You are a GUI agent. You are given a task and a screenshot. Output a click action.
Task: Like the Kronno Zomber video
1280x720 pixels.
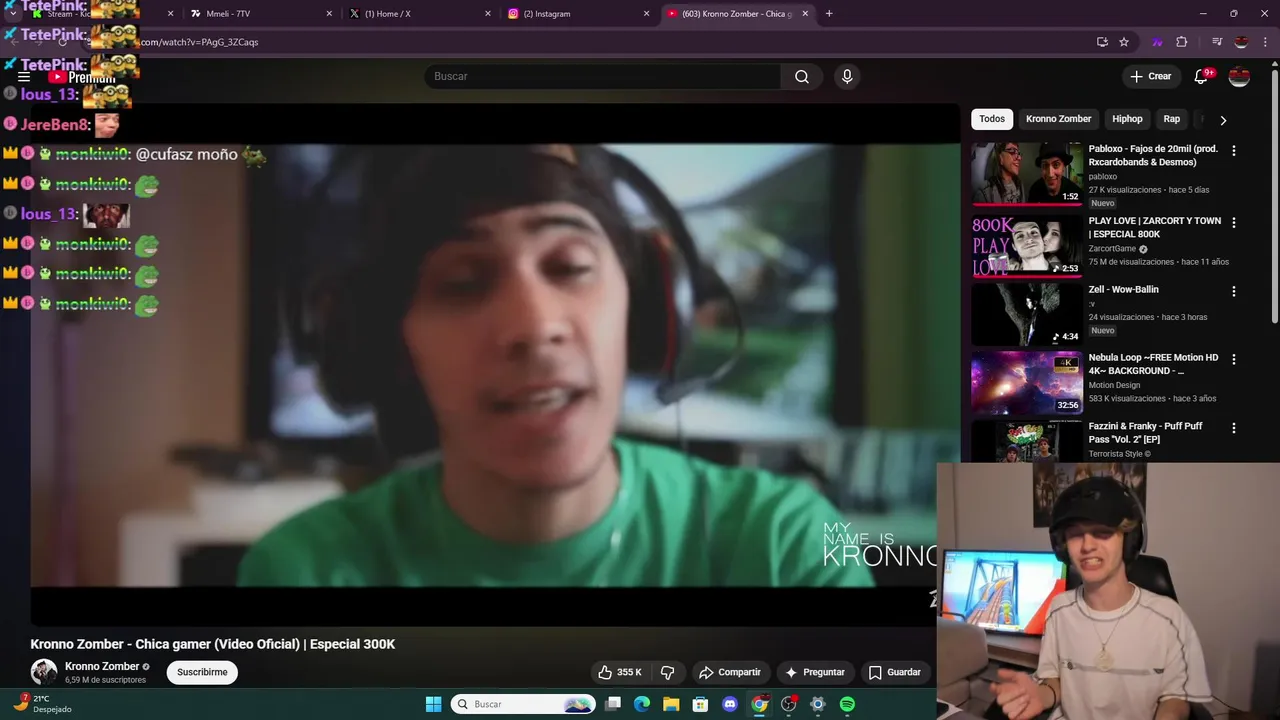pyautogui.click(x=620, y=672)
